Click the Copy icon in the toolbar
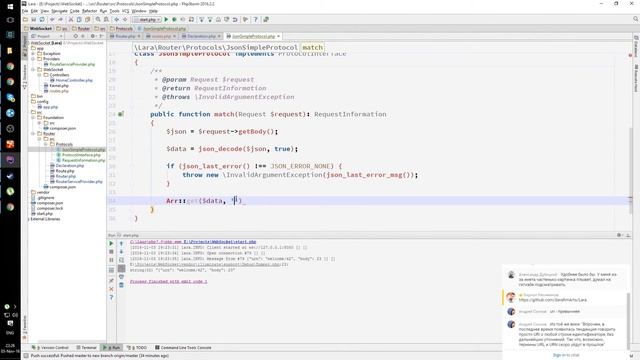 [79, 20]
